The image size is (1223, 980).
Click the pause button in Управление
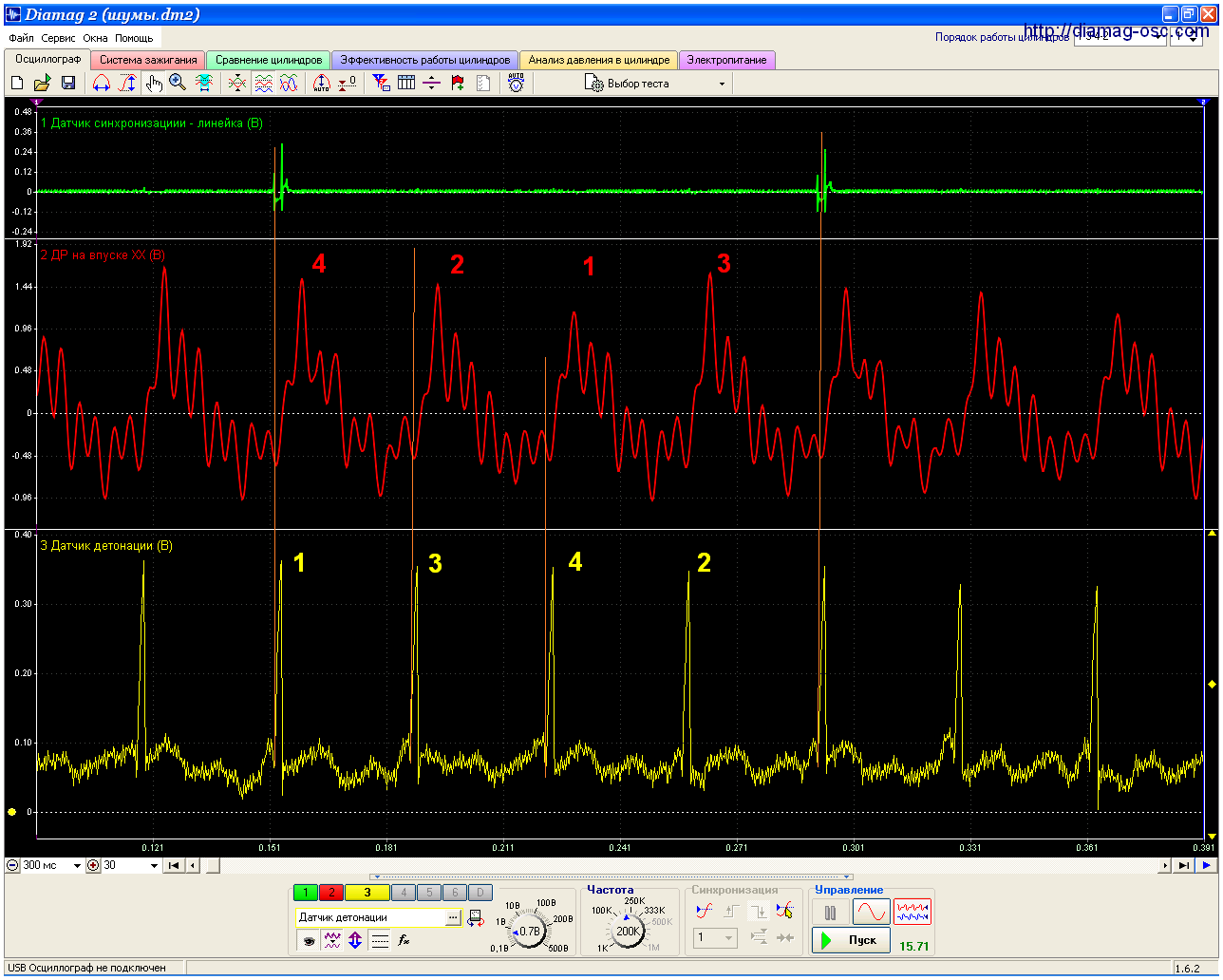(x=831, y=913)
